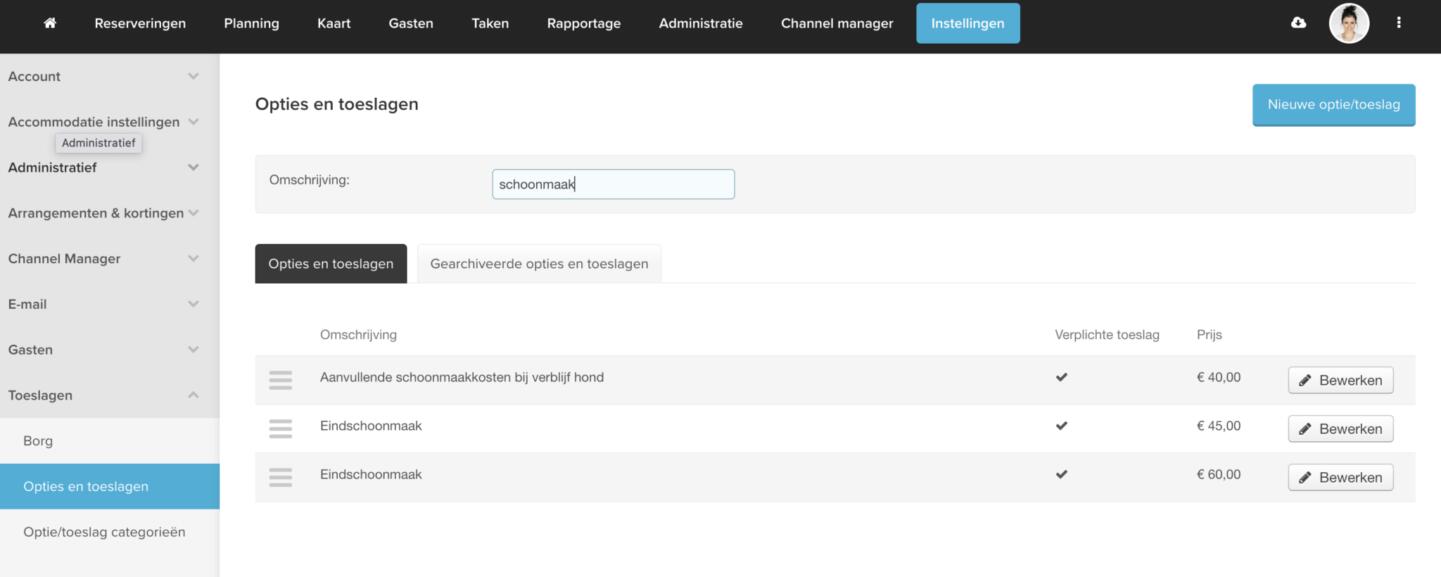Click Bewerken for the € 60,00 Eindschoonmaak
This screenshot has height=577, width=1441.
pos(1340,478)
